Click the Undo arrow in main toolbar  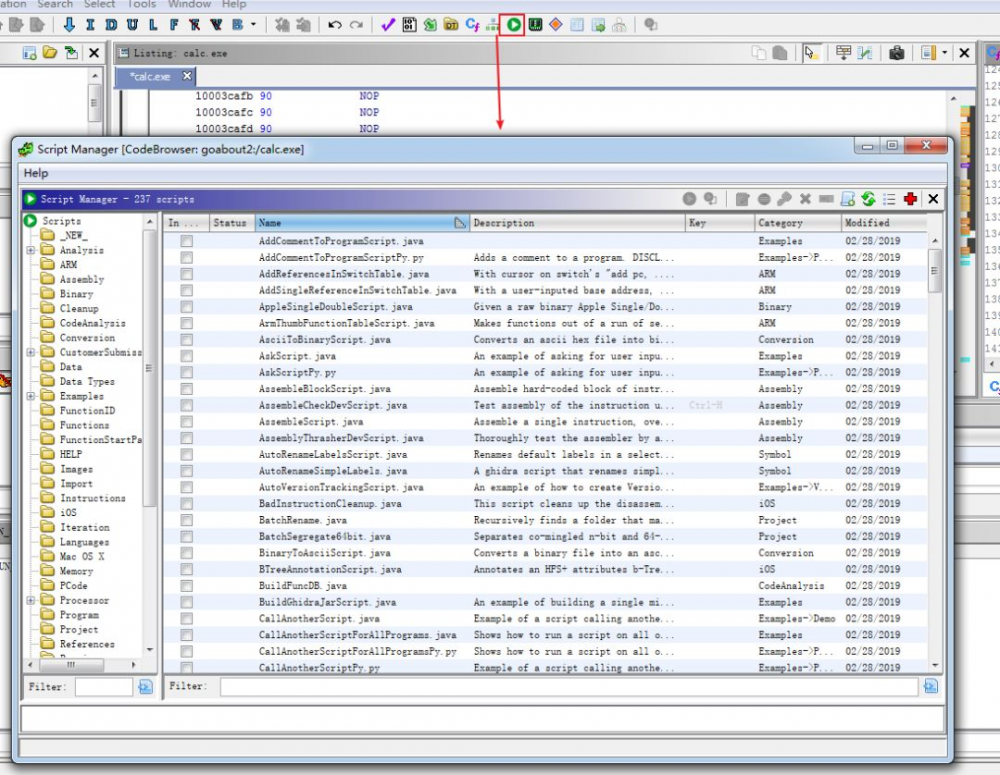(334, 25)
